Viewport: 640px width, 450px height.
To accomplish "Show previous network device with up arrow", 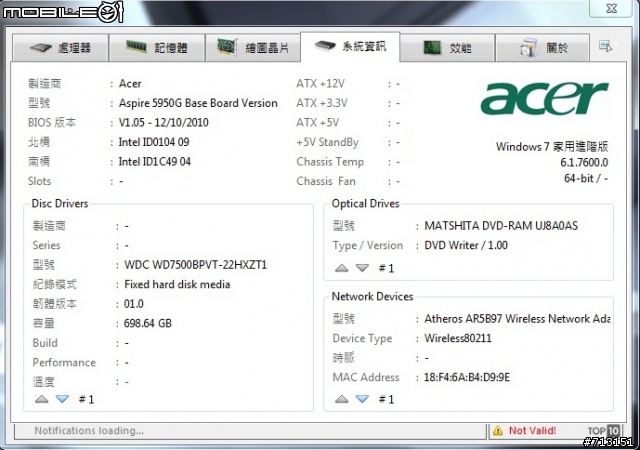I will pyautogui.click(x=342, y=399).
